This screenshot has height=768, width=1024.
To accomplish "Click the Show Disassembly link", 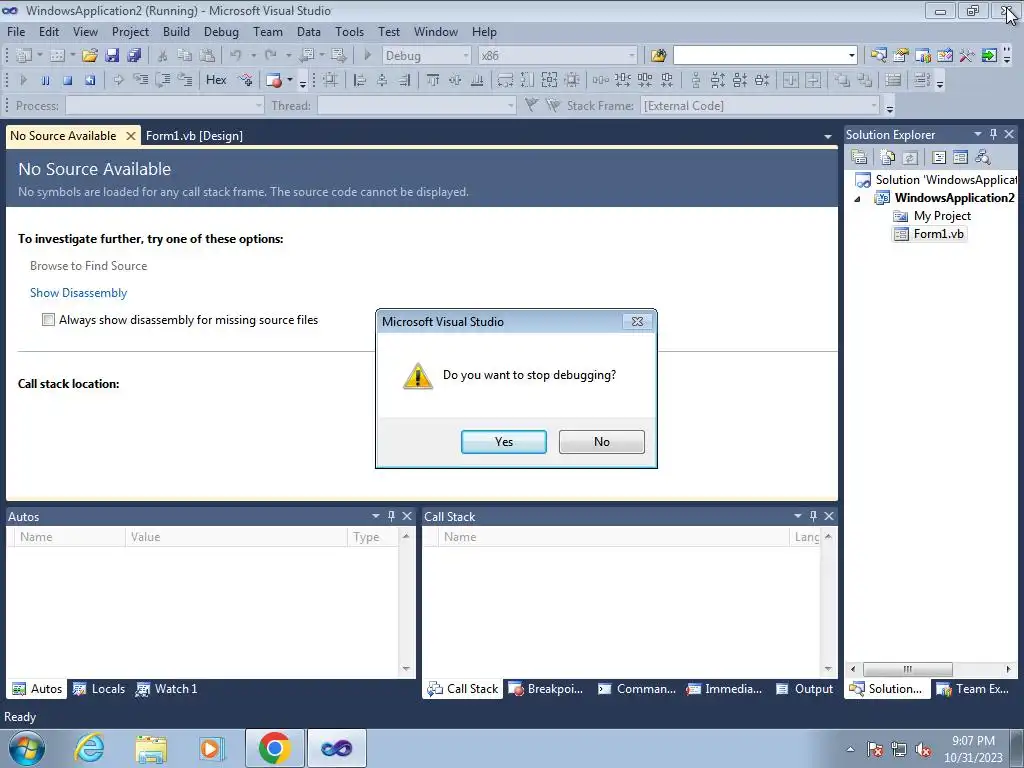I will (x=78, y=293).
